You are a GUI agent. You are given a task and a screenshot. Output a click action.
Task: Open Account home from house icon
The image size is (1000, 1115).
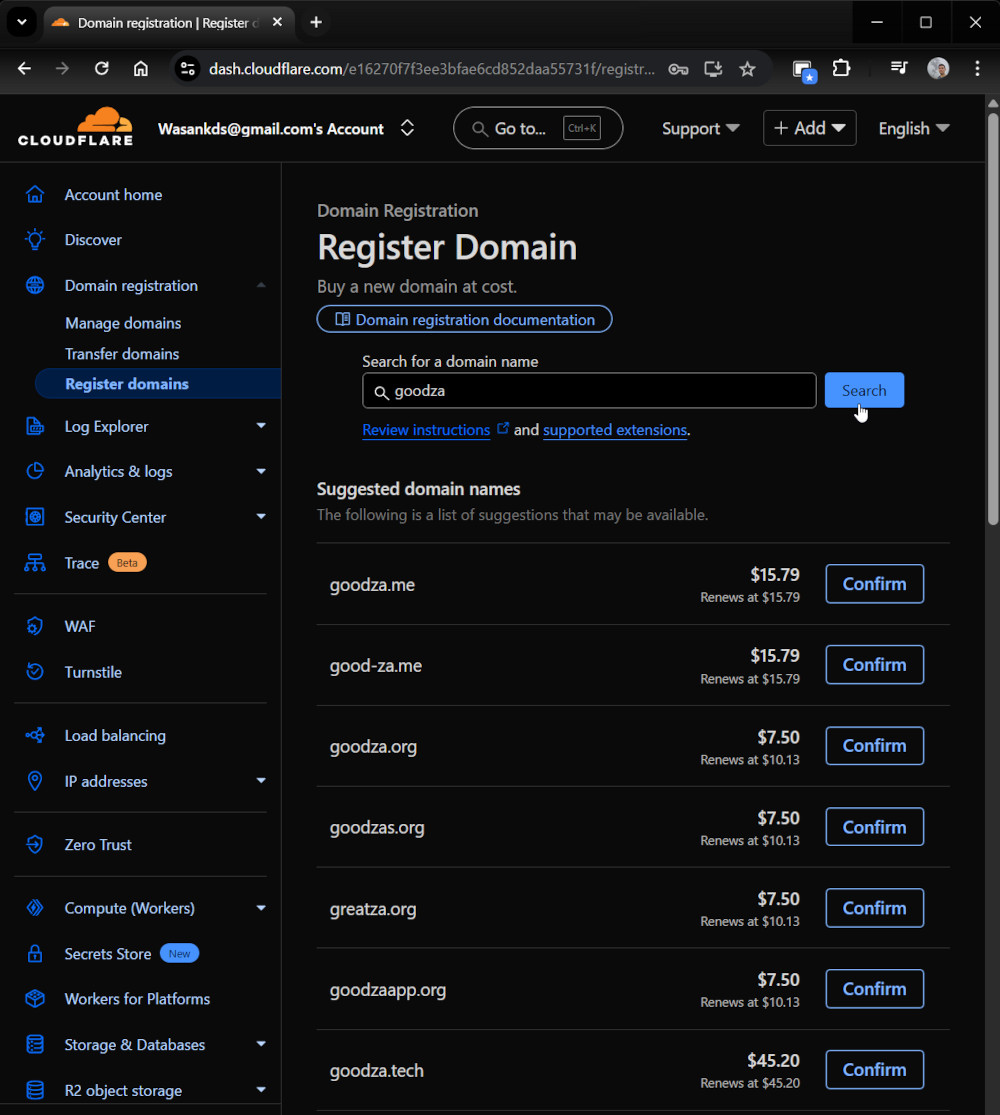click(x=35, y=195)
